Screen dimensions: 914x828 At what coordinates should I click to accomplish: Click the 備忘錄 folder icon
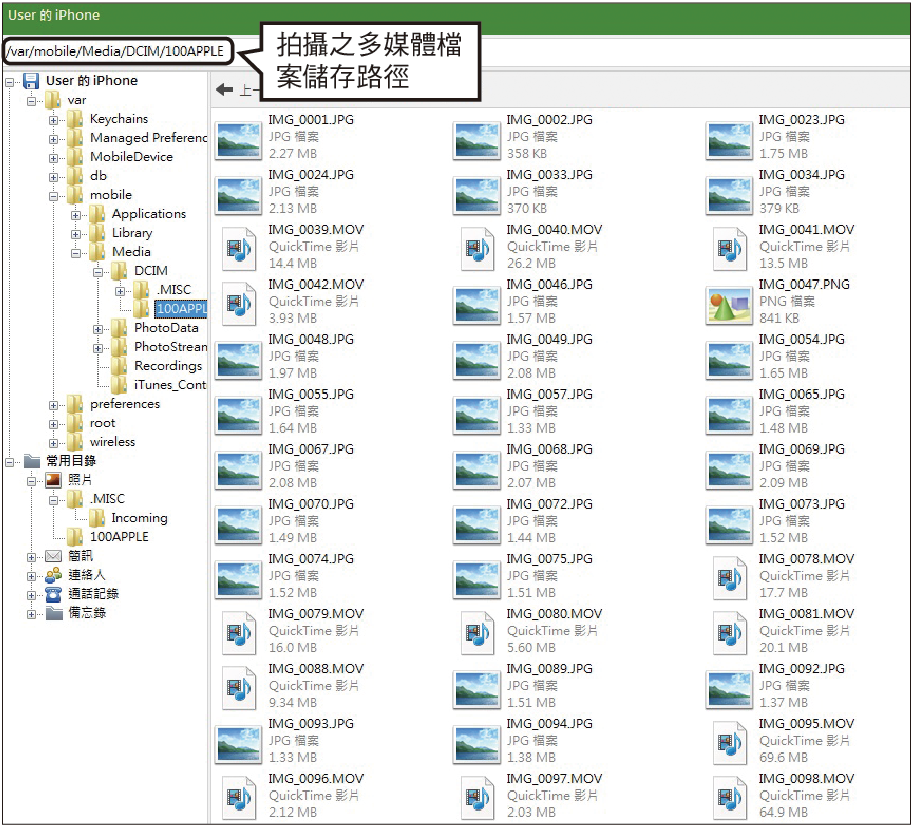click(54, 613)
